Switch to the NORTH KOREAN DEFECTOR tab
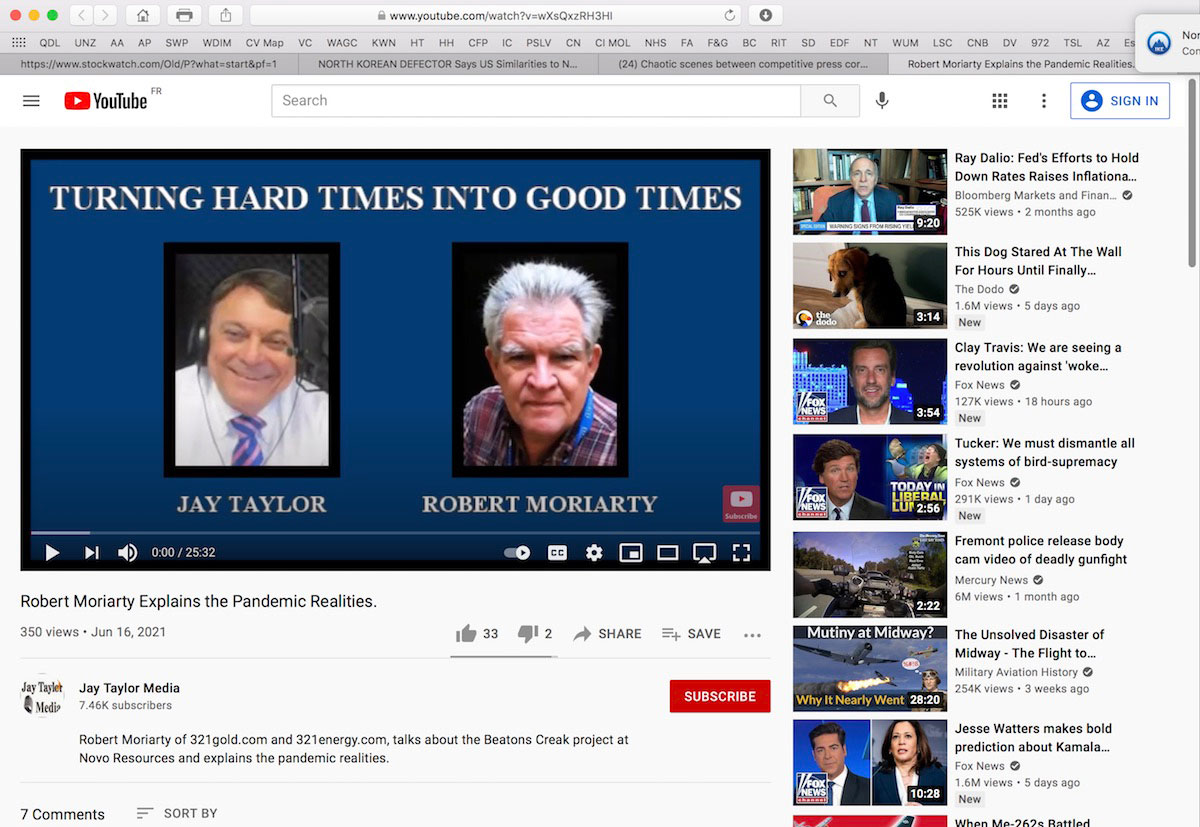This screenshot has height=827, width=1200. pyautogui.click(x=448, y=64)
